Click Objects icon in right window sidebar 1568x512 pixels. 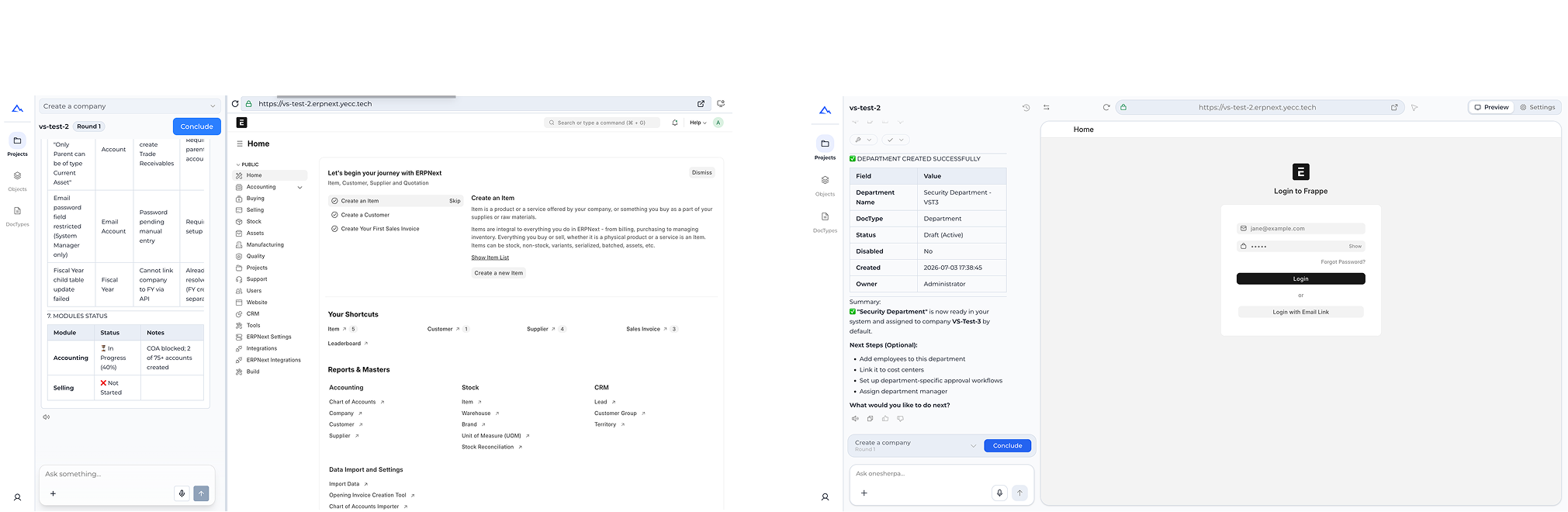click(825, 180)
